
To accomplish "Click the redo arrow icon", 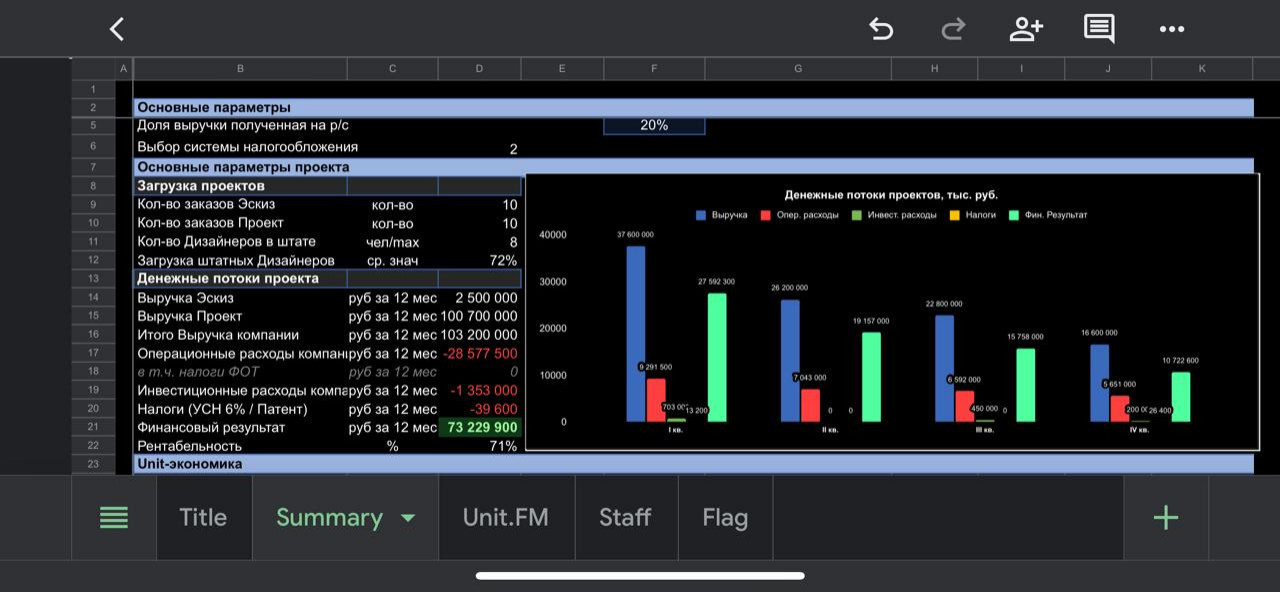I will tap(953, 29).
